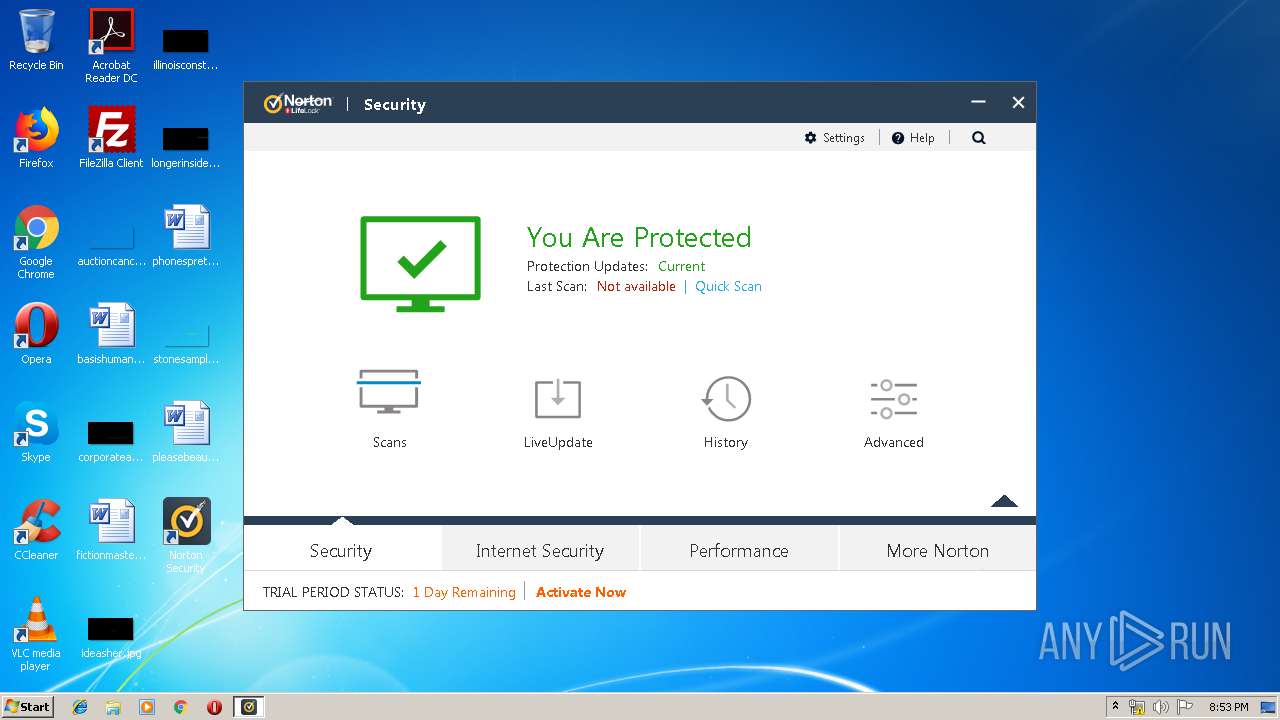Viewport: 1280px width, 720px height.
Task: Select the auctioncanc desktop file
Action: point(111,244)
